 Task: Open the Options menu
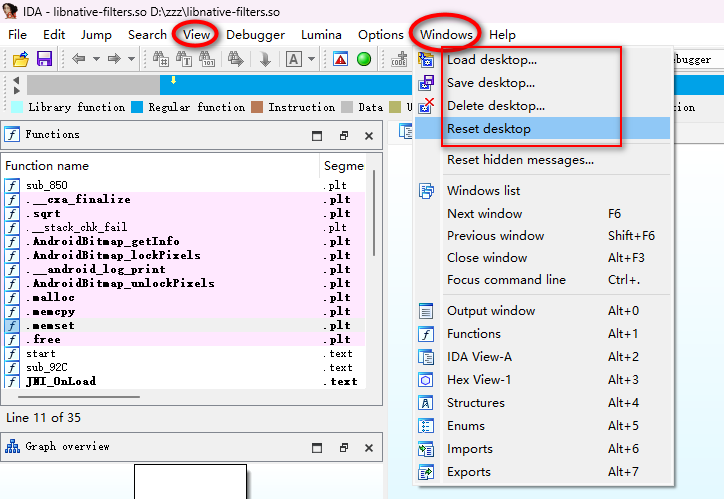pyautogui.click(x=380, y=35)
